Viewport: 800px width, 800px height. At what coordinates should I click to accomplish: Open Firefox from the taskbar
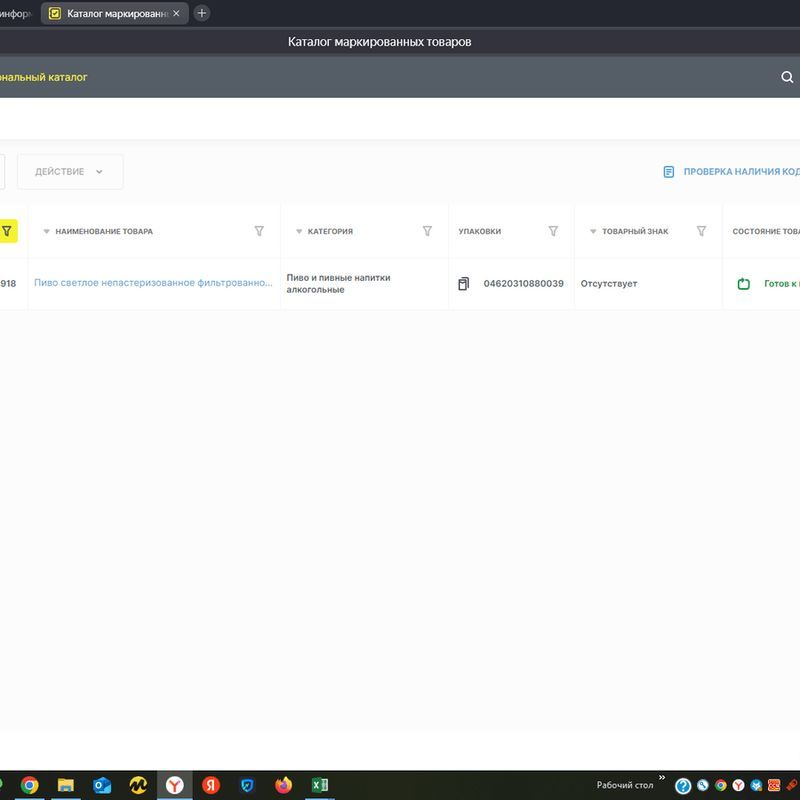click(283, 785)
